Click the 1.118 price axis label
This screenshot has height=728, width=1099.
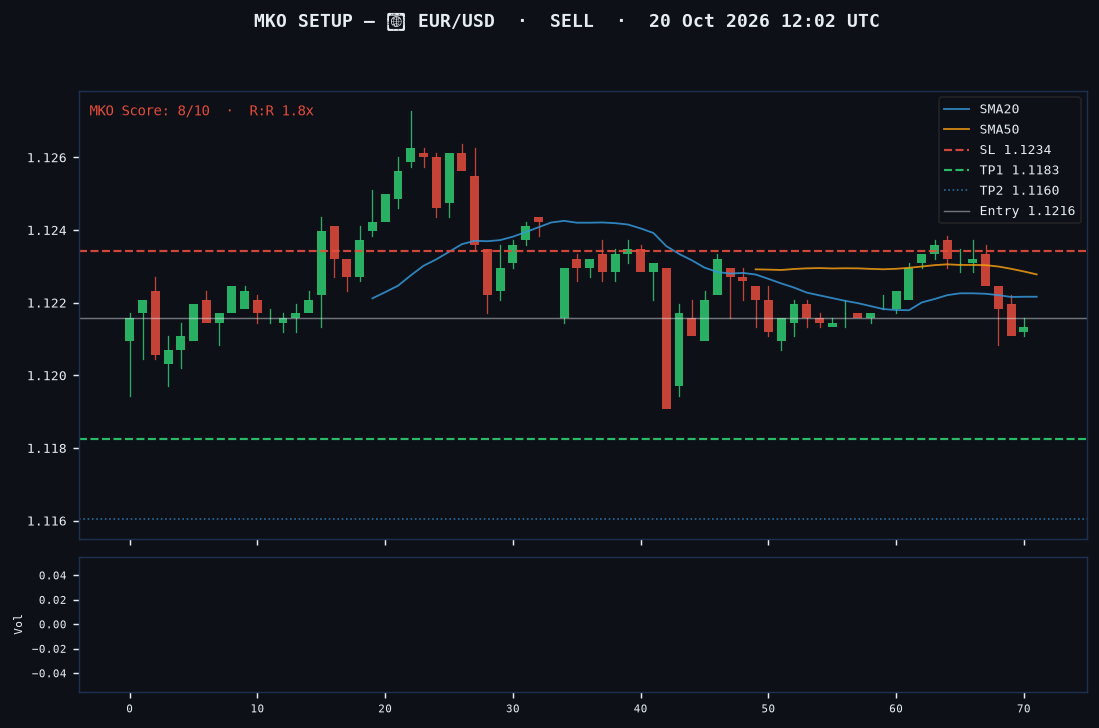point(47,448)
